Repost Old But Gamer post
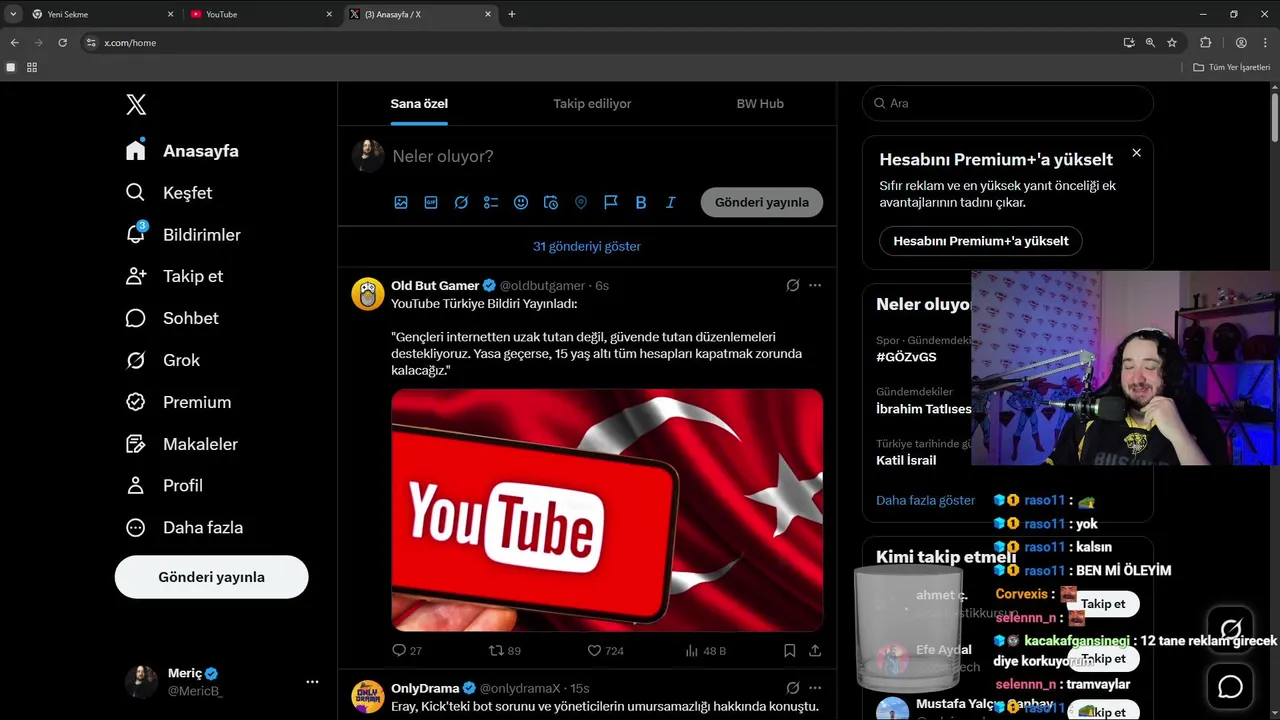 (x=504, y=650)
